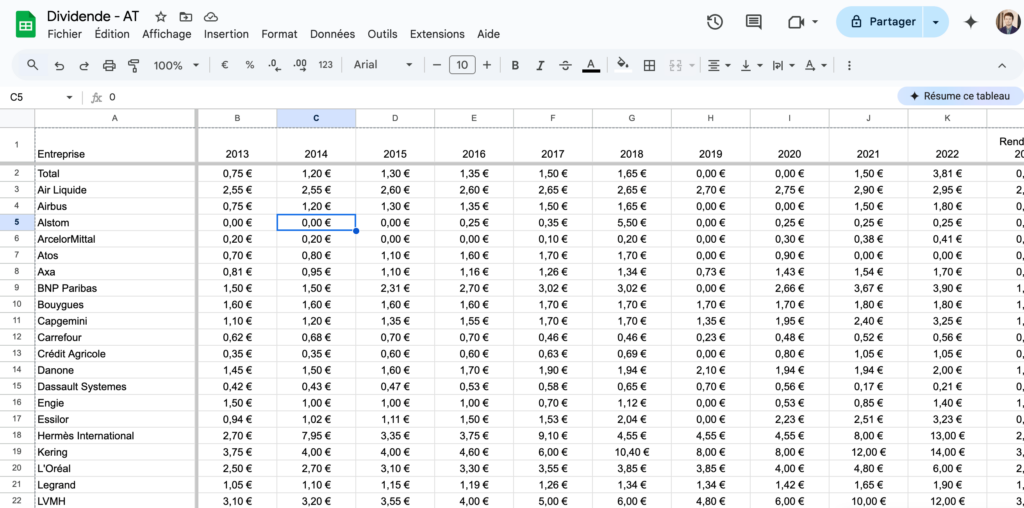Open the search menus magnifier

click(x=32, y=65)
